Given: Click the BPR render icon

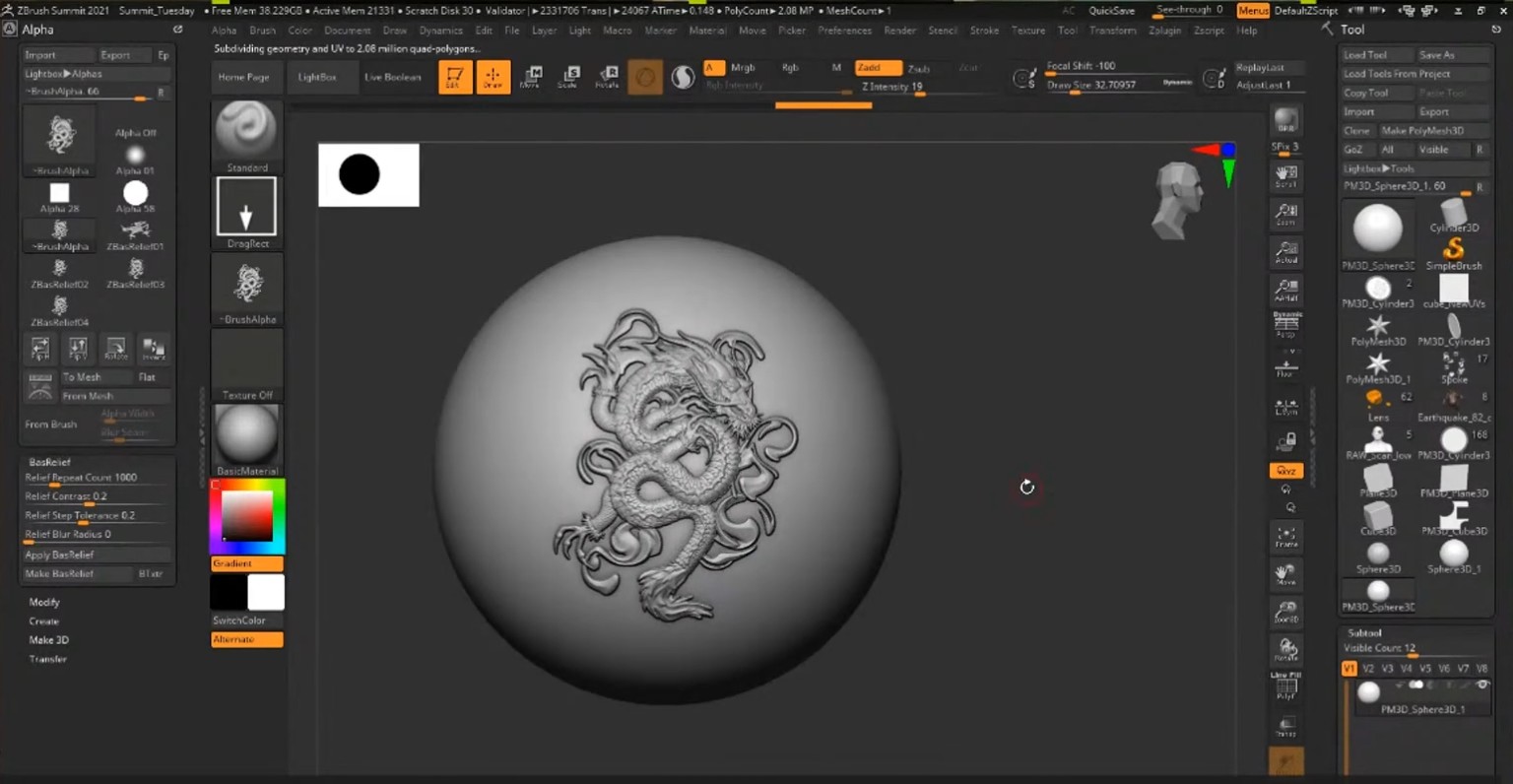Looking at the screenshot, I should pos(1286,121).
